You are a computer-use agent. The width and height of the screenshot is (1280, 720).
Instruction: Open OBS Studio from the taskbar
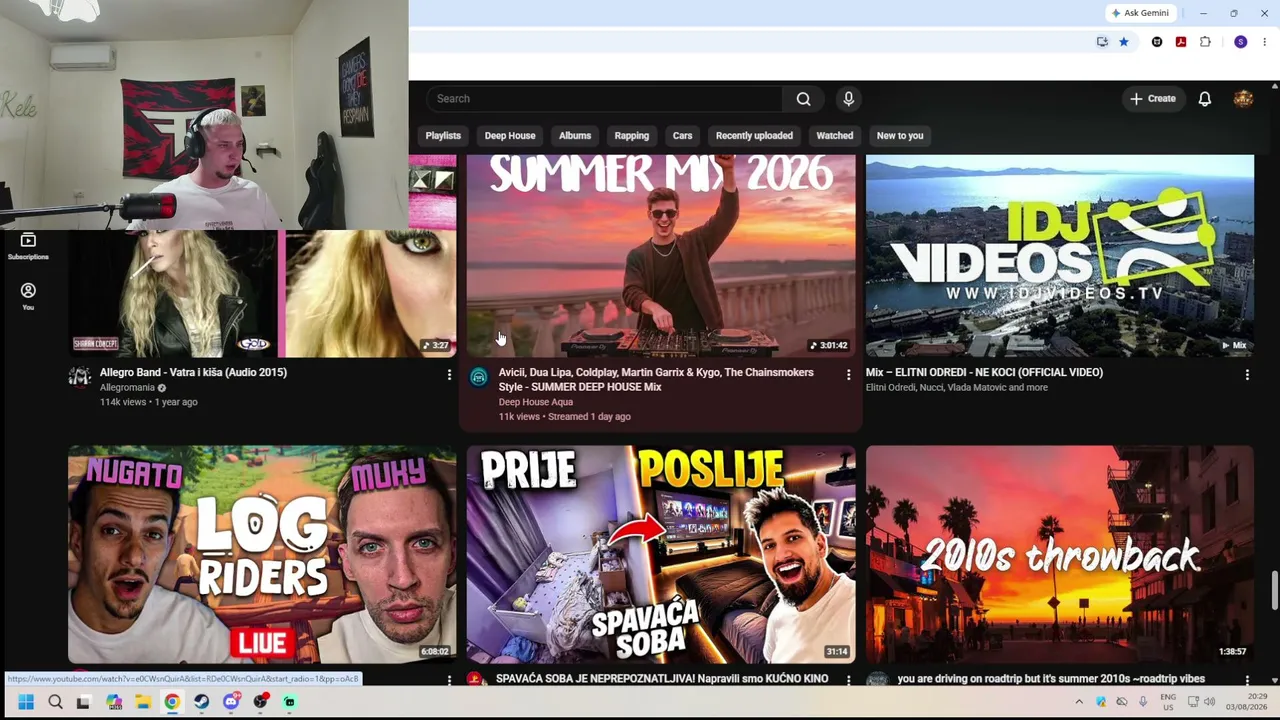(260, 702)
